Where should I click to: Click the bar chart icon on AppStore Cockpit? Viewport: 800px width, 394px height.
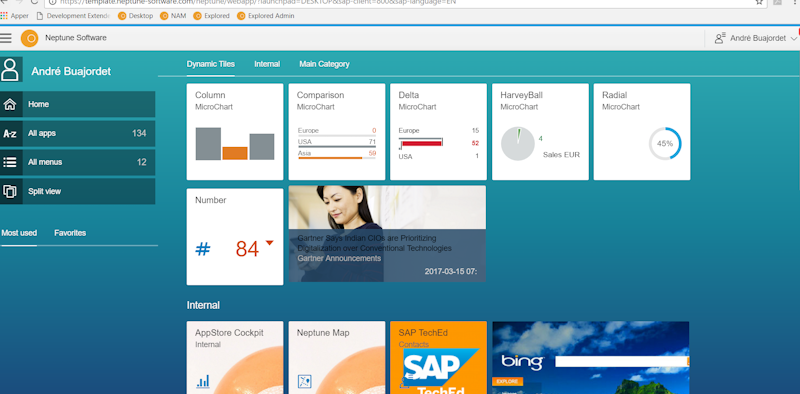pos(203,381)
